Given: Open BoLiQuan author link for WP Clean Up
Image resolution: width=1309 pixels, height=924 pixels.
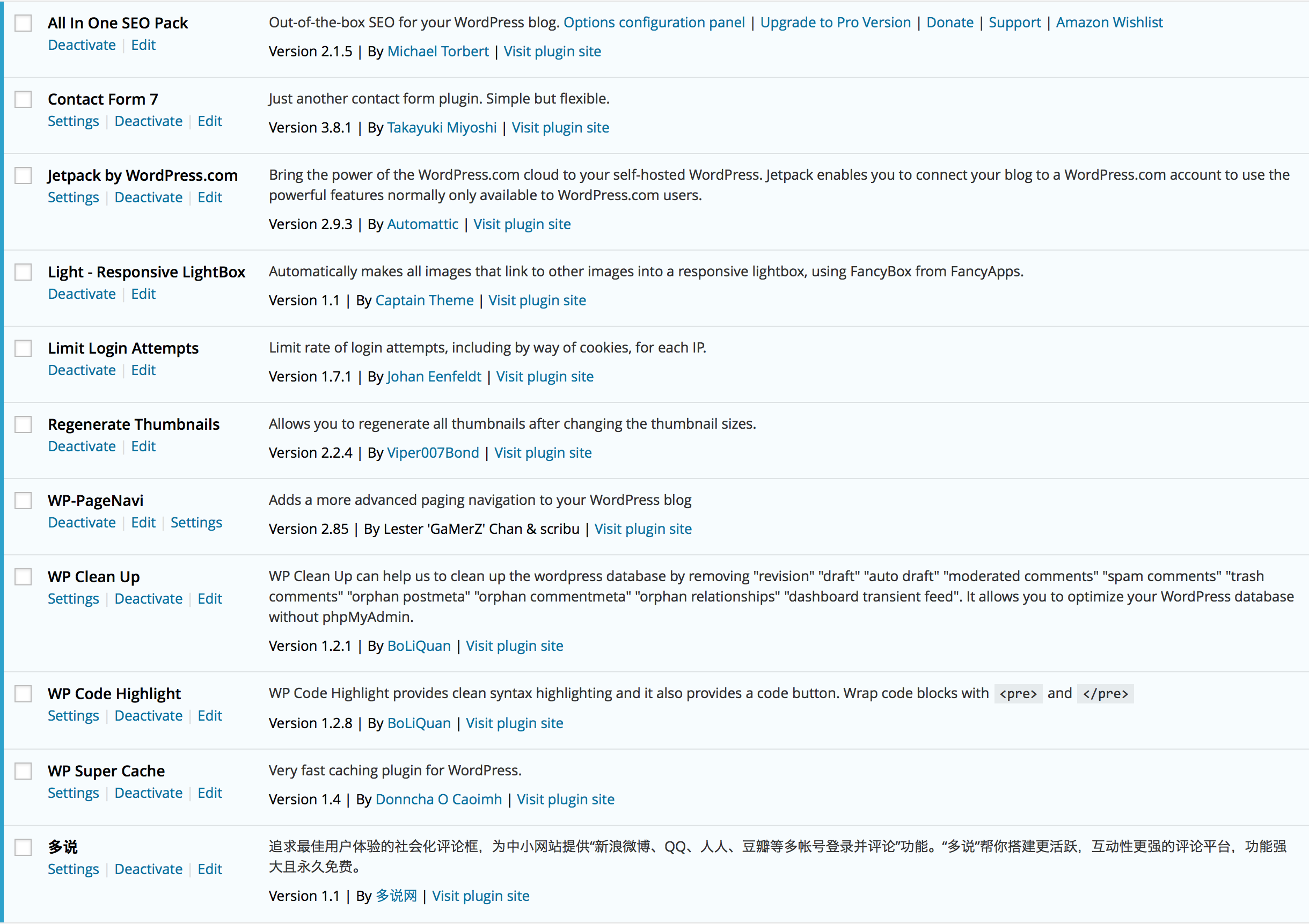Looking at the screenshot, I should point(419,646).
